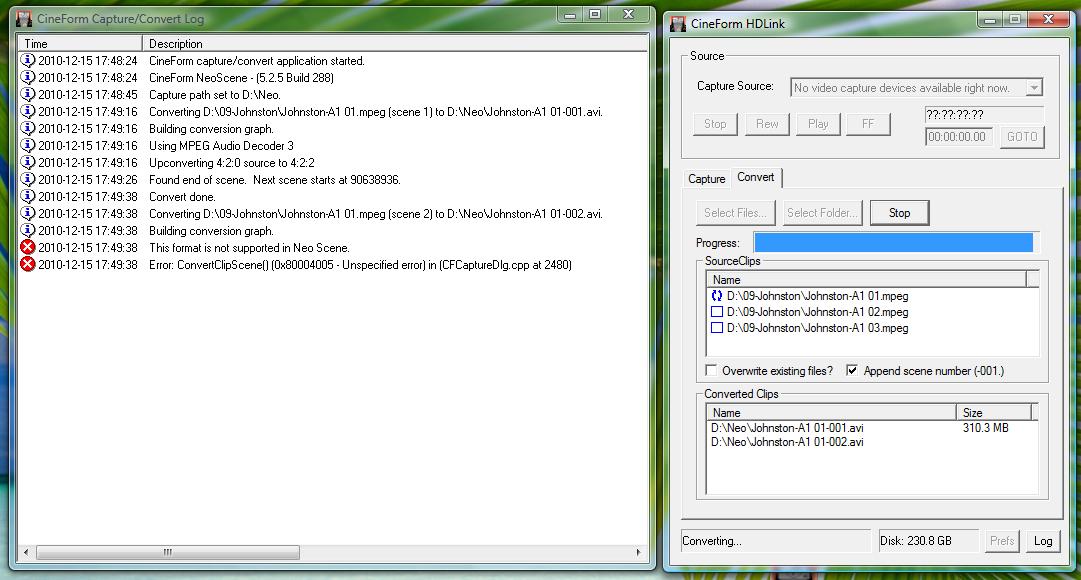1081x580 pixels.
Task: Click the red error icon beside ConvertClipScene error
Action: (28, 264)
